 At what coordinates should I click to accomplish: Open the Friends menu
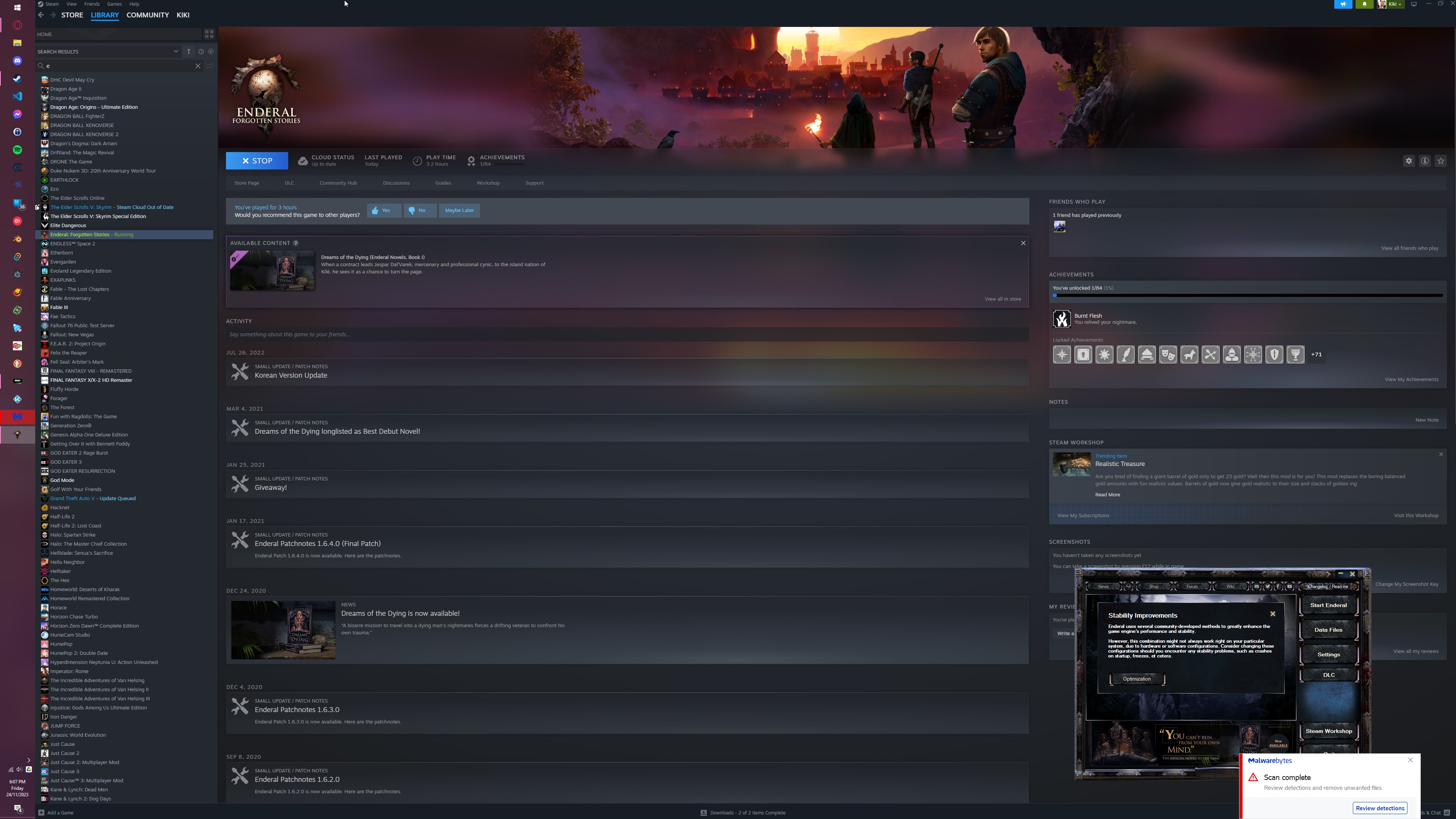91,4
